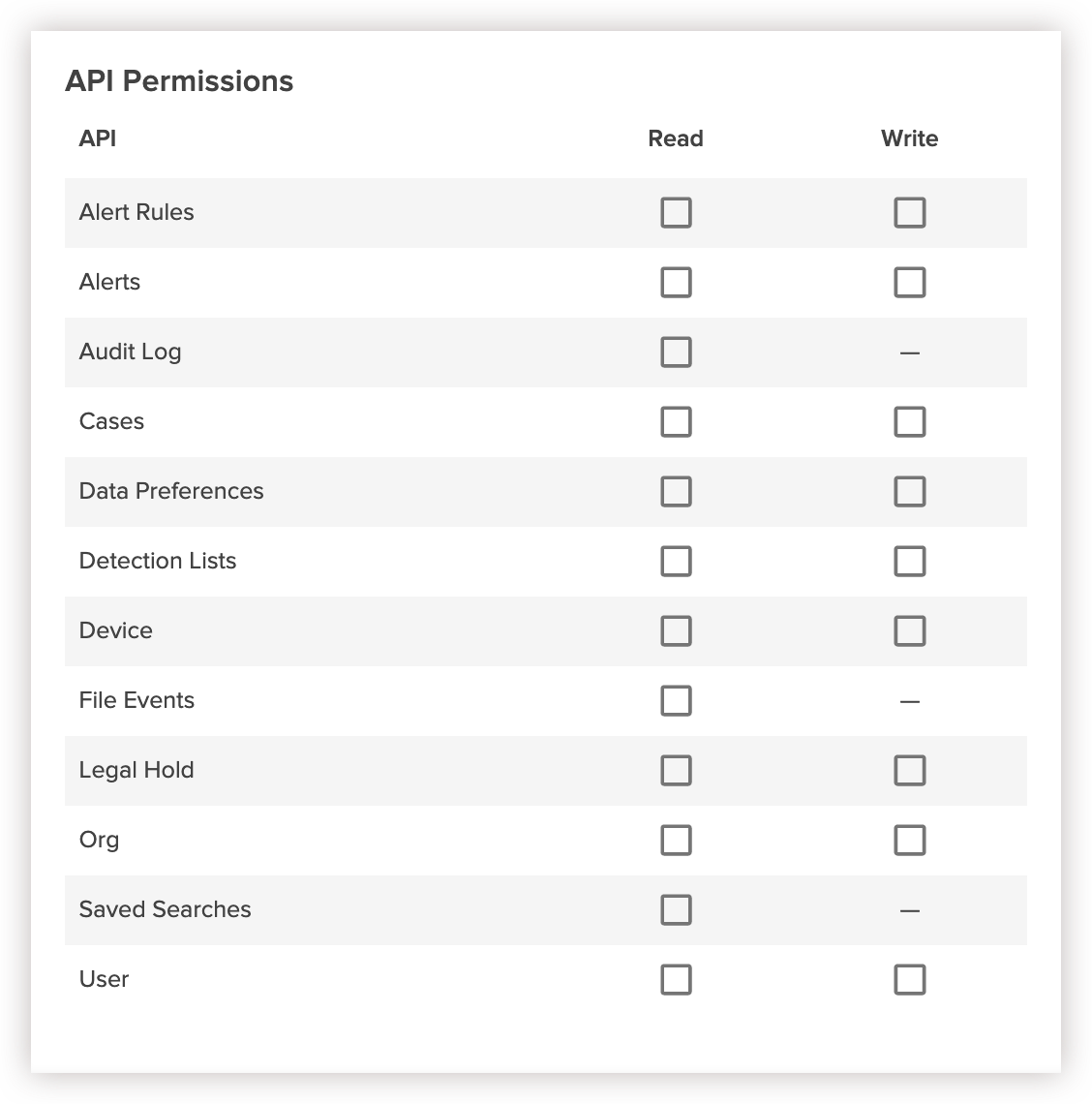Check Read access for Saved Searches
This screenshot has height=1104, width=1092.
click(x=676, y=909)
